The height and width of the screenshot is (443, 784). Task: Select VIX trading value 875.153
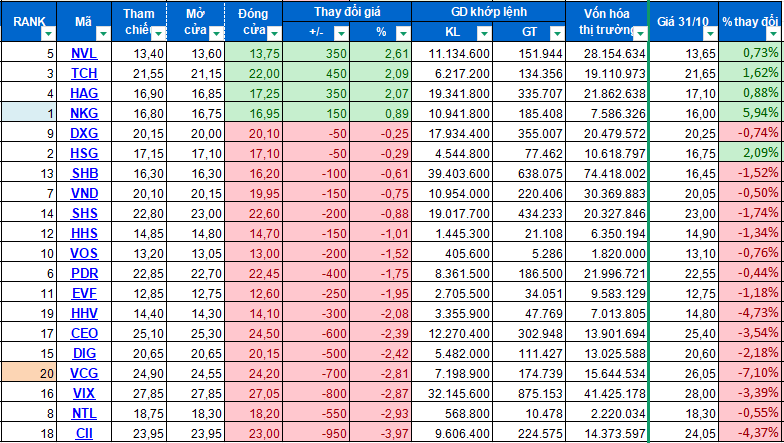pyautogui.click(x=529, y=394)
